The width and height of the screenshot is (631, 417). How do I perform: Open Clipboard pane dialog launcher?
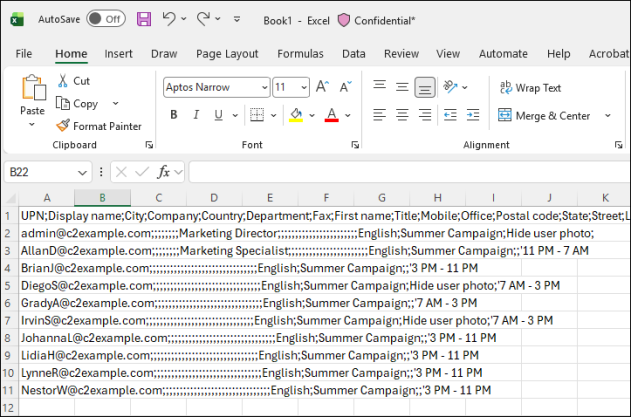(x=149, y=145)
